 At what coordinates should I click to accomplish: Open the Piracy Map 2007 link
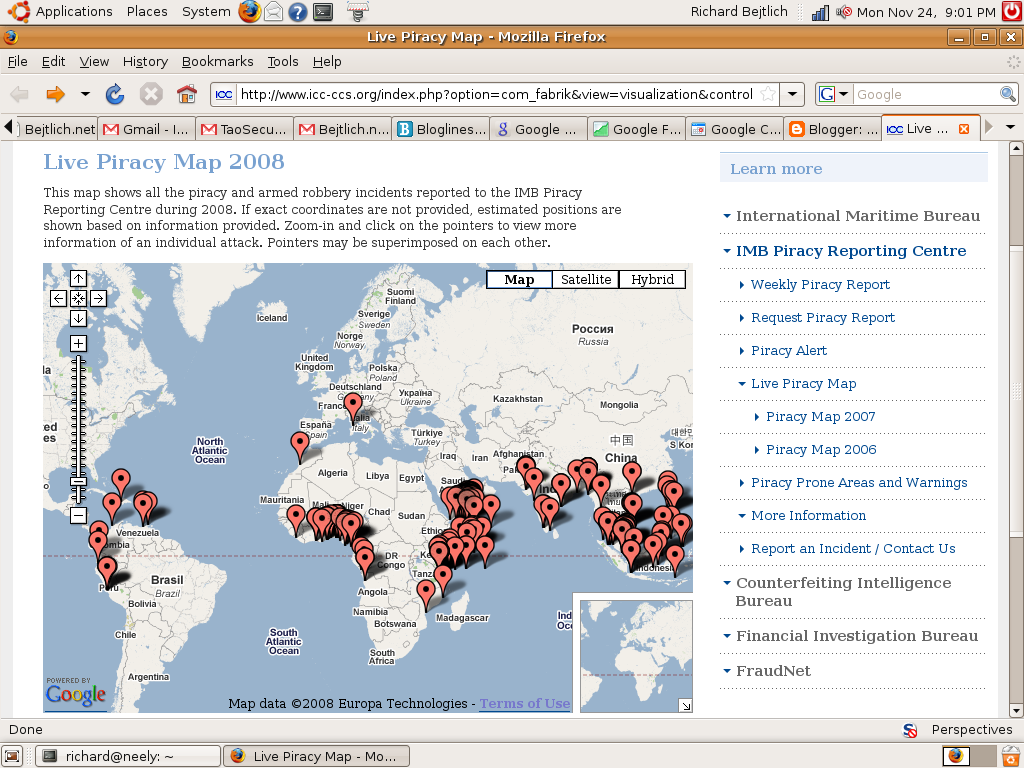point(820,417)
